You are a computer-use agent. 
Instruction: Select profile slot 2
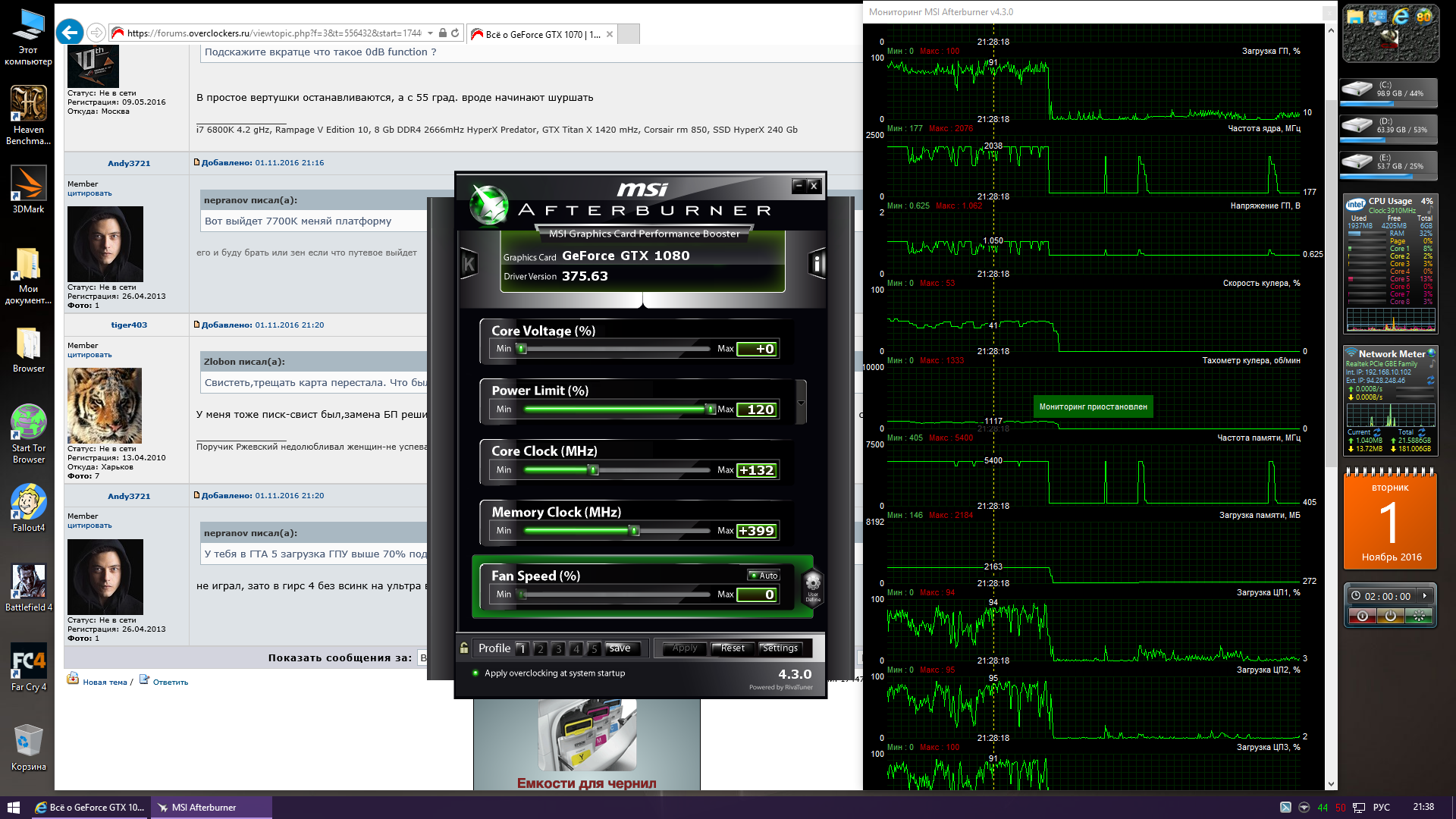point(540,649)
